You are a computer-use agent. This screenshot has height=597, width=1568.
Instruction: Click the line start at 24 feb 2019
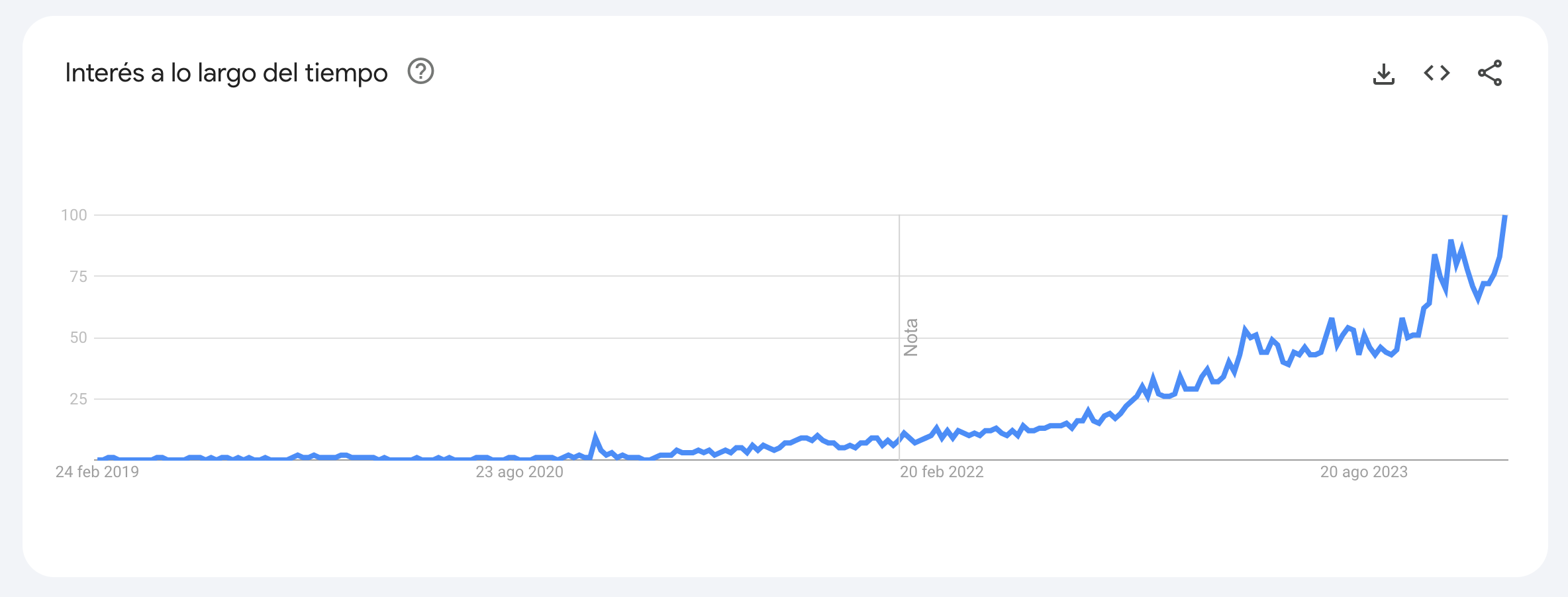coord(99,458)
